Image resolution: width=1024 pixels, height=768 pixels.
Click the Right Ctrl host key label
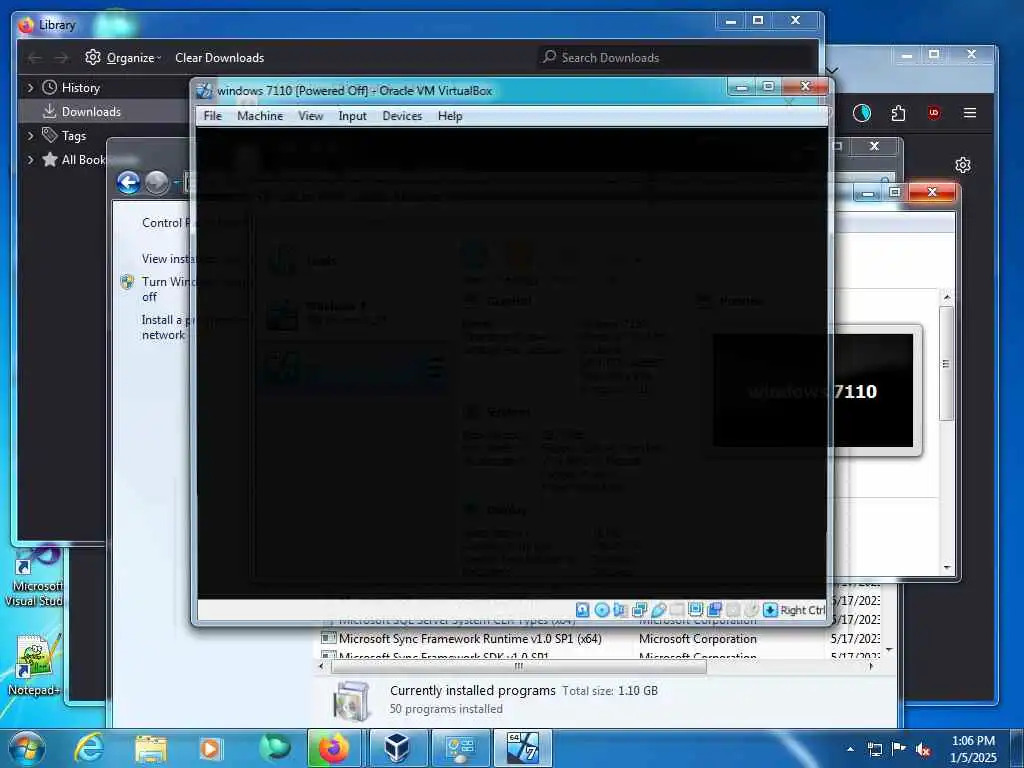click(x=803, y=610)
